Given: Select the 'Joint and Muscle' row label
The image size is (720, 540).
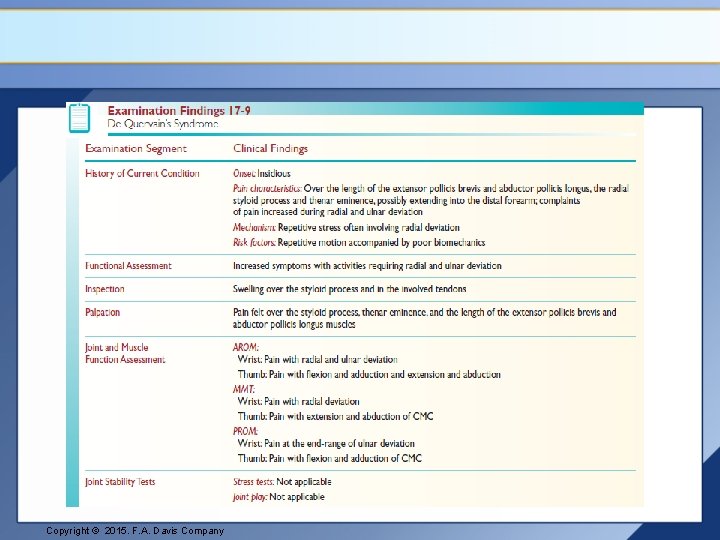Looking at the screenshot, I should click(x=117, y=348).
